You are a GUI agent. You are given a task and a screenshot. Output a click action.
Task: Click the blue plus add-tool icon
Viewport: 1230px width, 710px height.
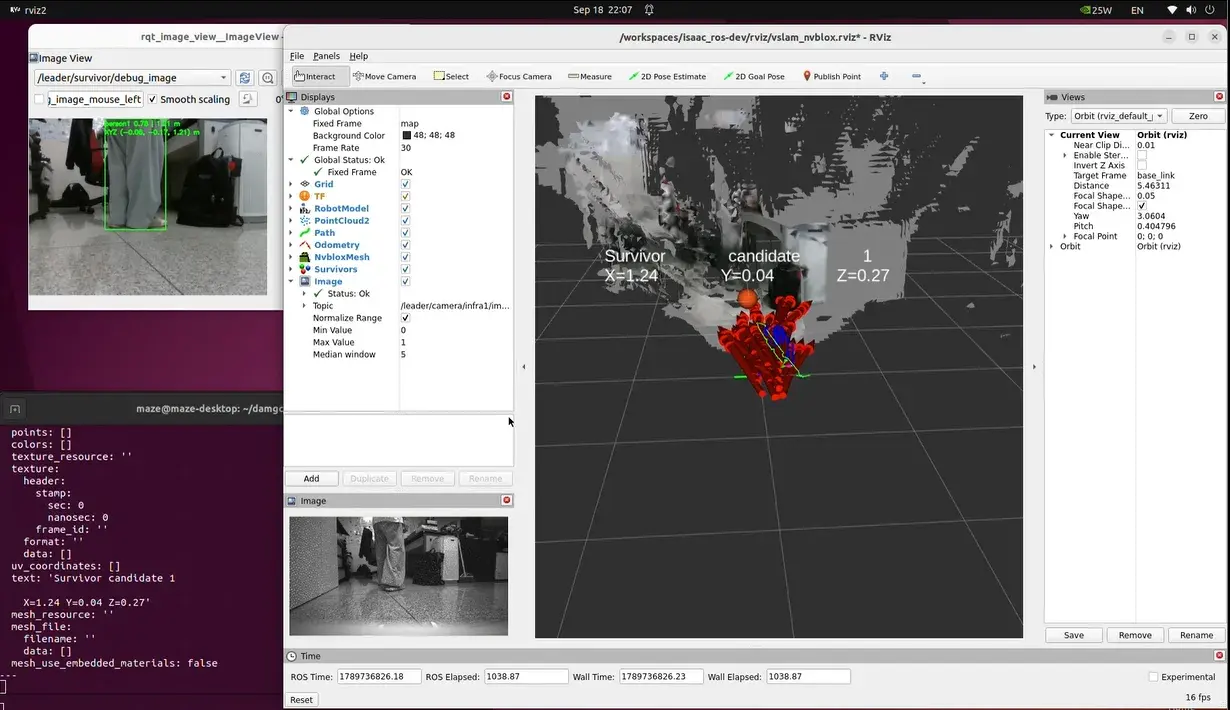click(884, 76)
